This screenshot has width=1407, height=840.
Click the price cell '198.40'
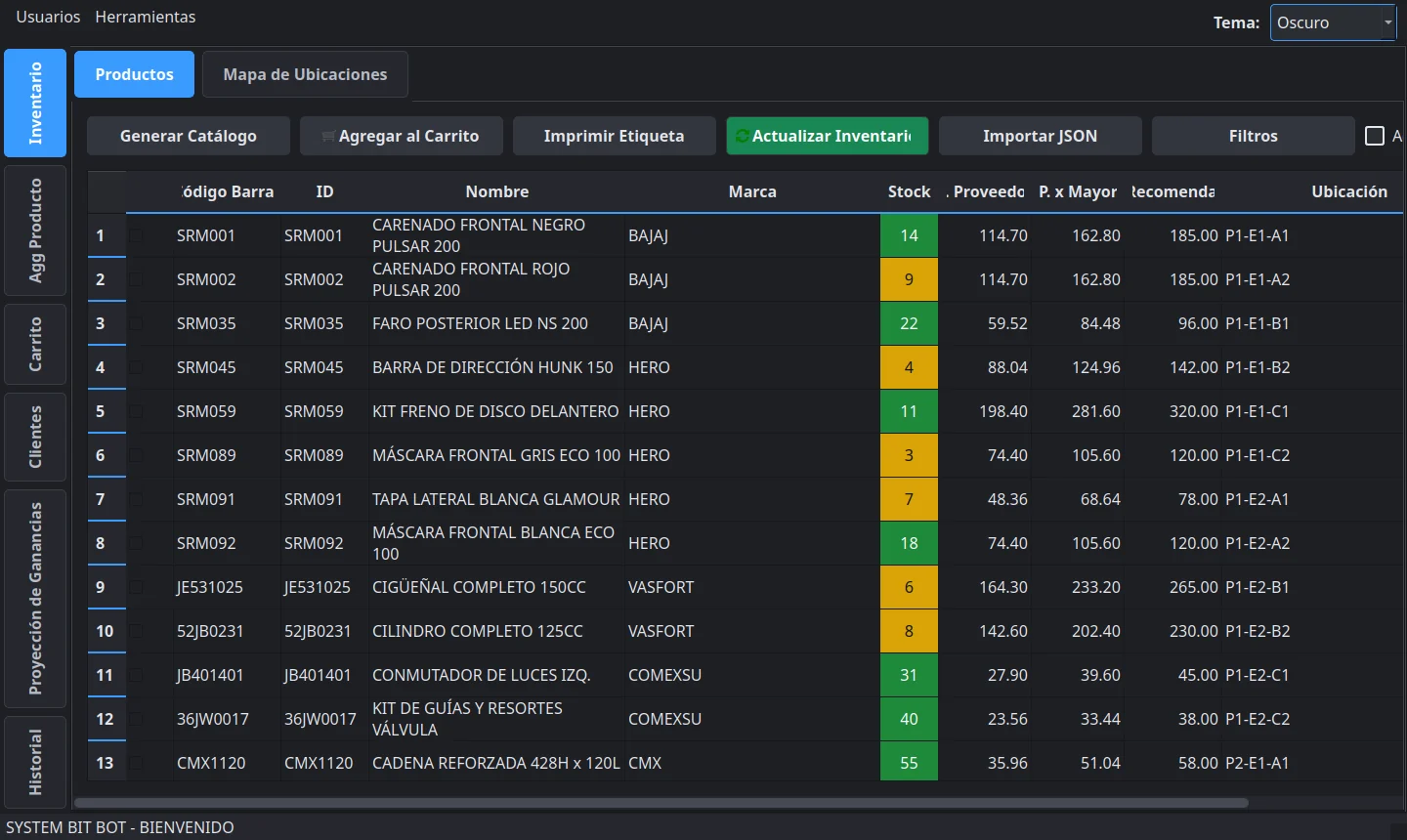pyautogui.click(x=985, y=411)
